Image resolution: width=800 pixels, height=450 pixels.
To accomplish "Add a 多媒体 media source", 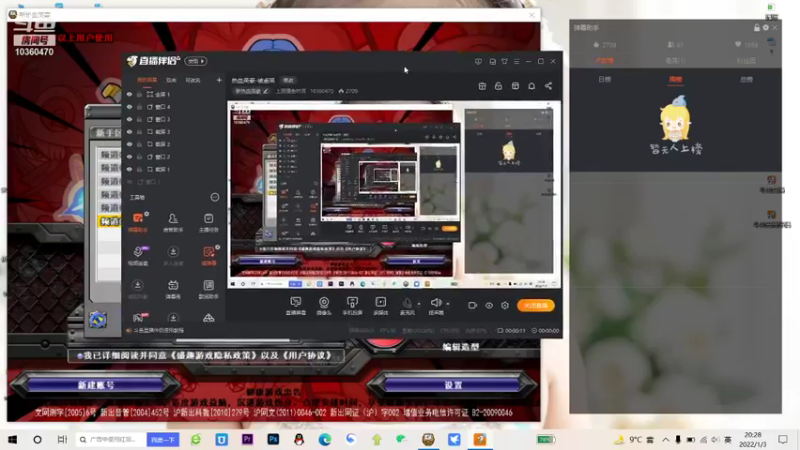I will coord(381,306).
